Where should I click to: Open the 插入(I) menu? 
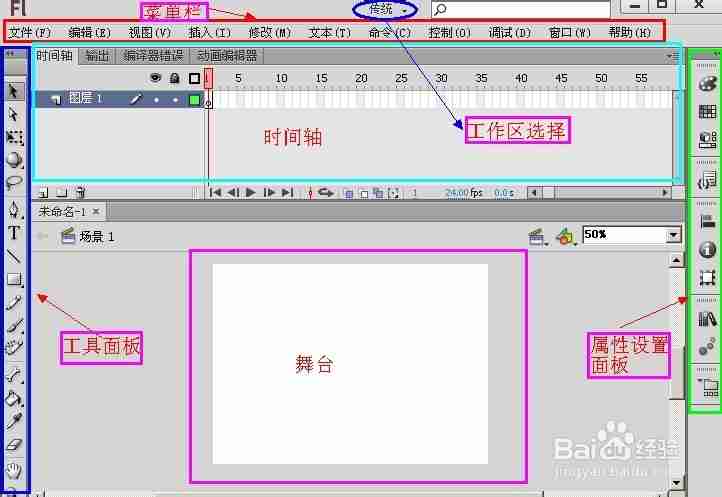coord(210,32)
